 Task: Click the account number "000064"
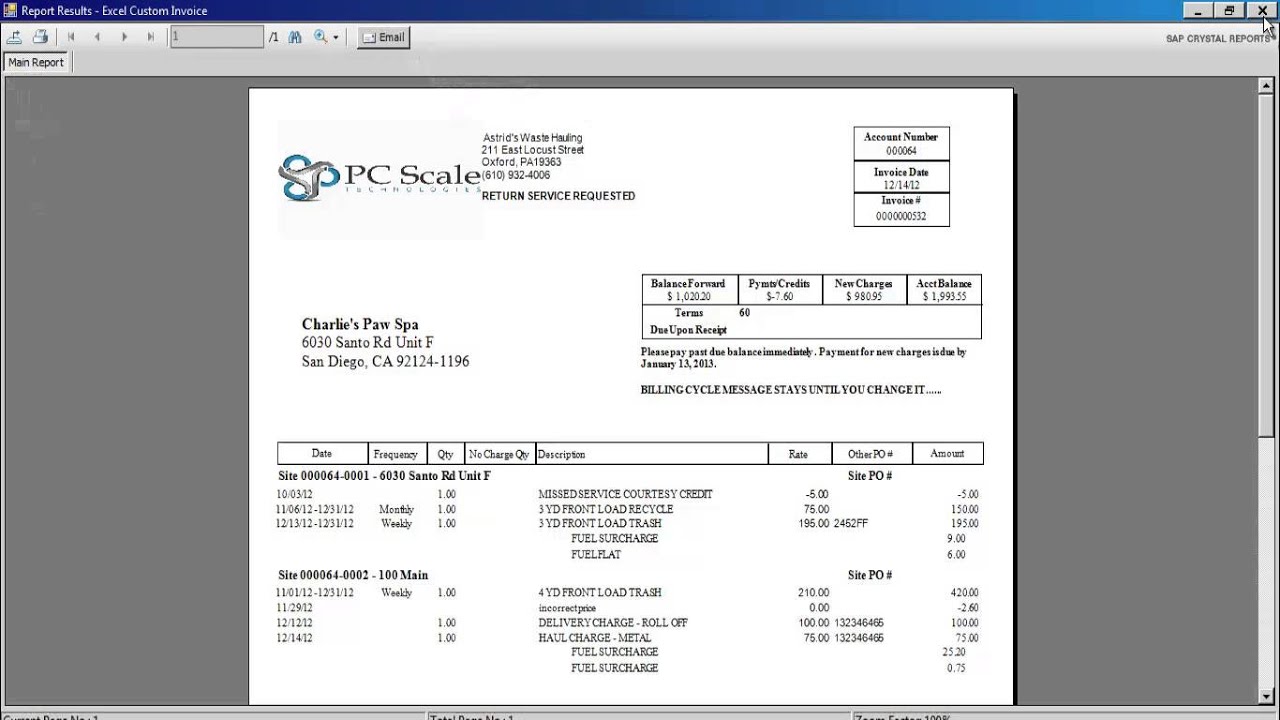tap(901, 151)
